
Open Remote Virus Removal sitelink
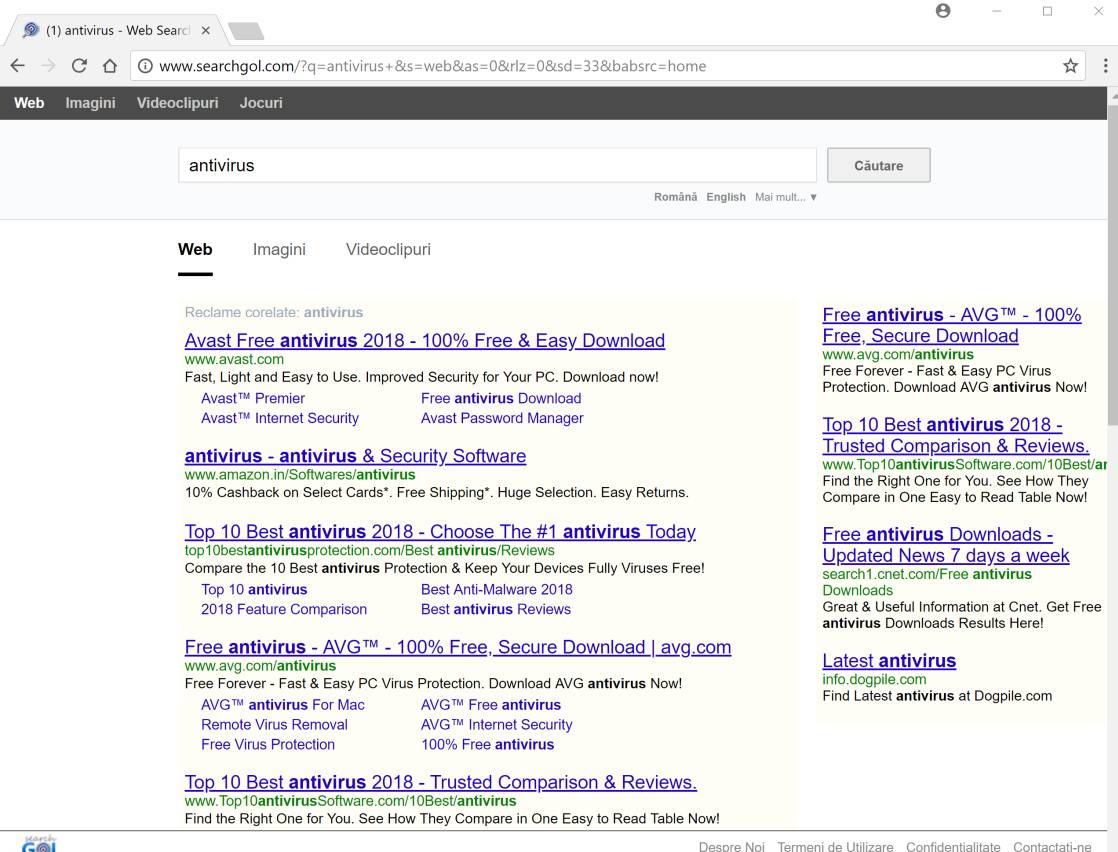pos(275,725)
